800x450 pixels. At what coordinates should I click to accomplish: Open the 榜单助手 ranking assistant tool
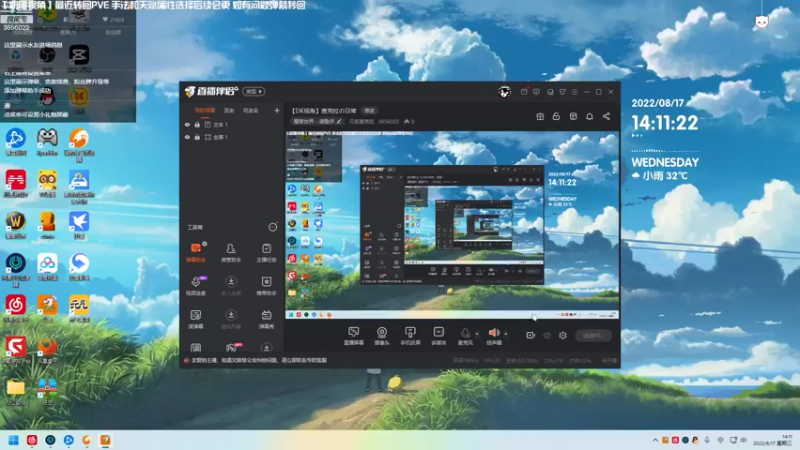point(266,285)
